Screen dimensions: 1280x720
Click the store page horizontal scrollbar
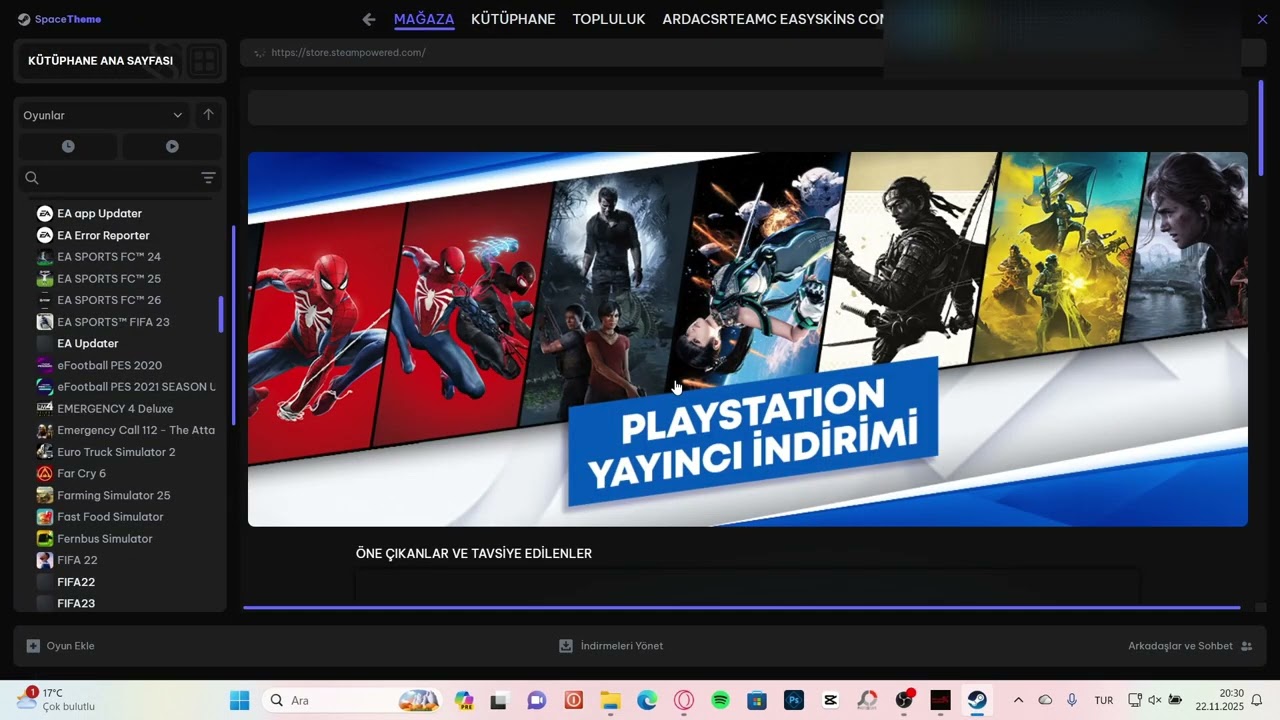tap(741, 607)
